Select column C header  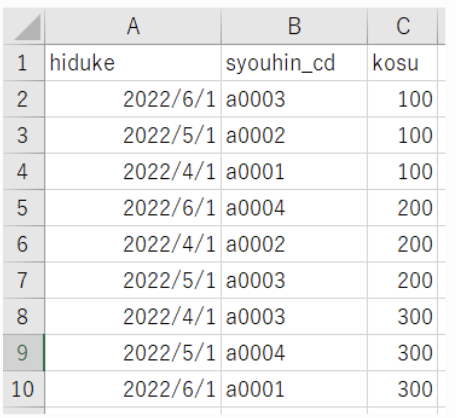pos(402,26)
